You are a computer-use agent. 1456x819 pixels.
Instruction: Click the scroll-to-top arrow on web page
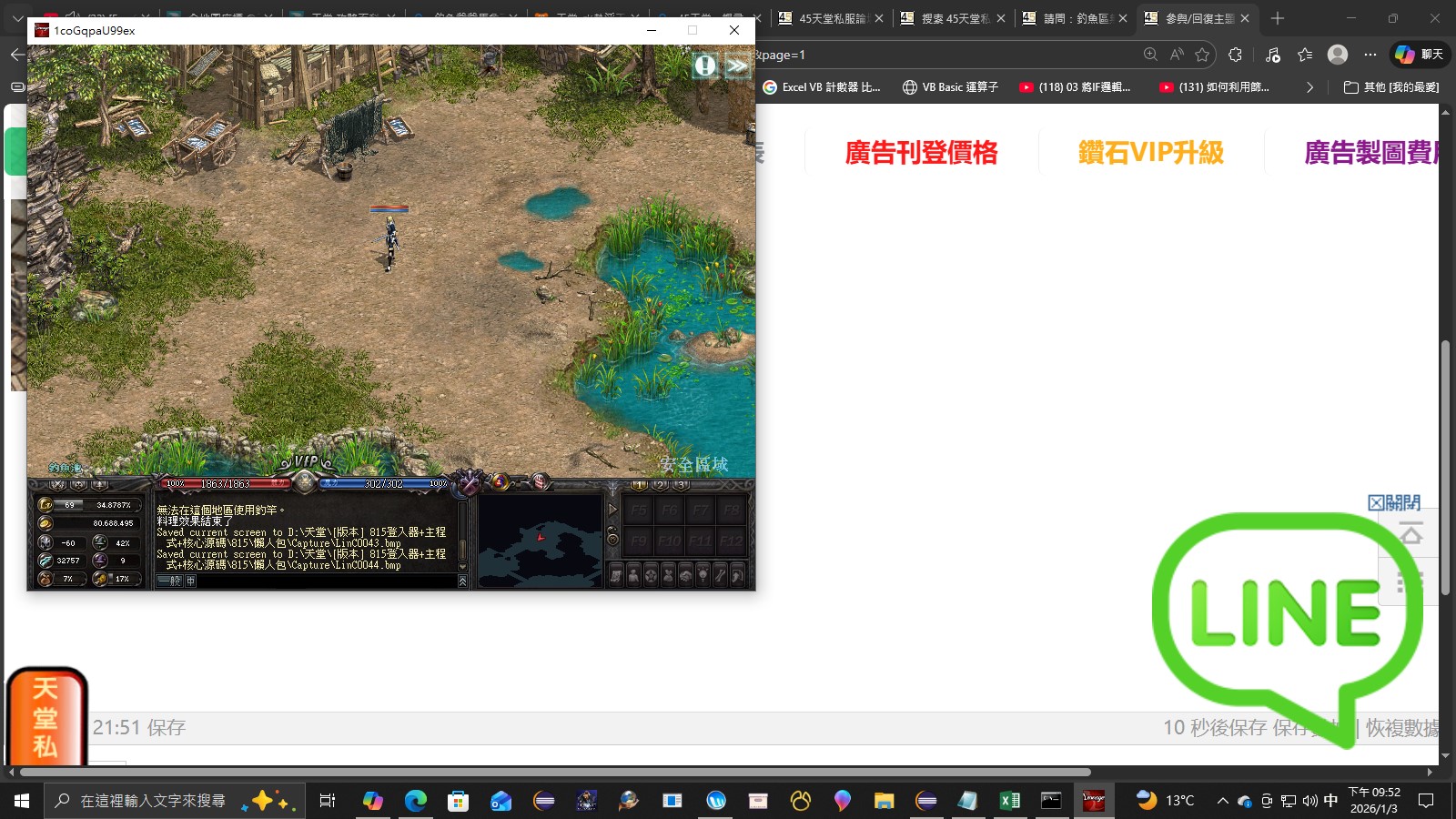tap(1411, 533)
